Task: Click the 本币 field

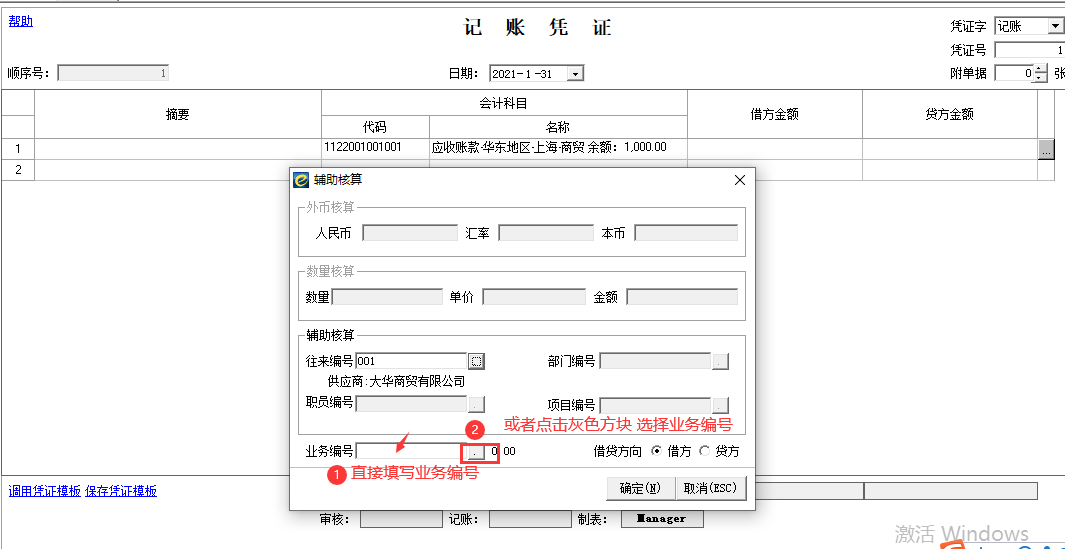Action: tap(686, 233)
